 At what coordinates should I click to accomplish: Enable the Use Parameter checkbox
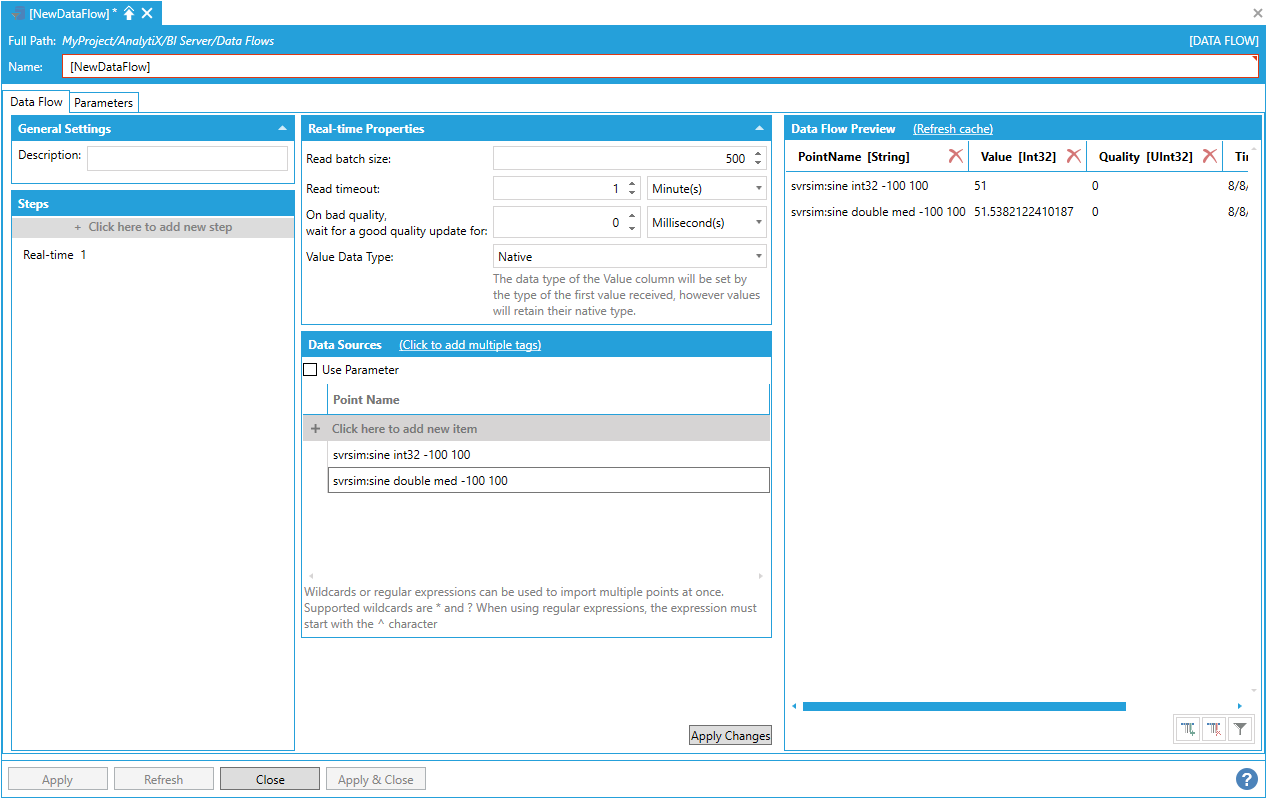[x=311, y=370]
